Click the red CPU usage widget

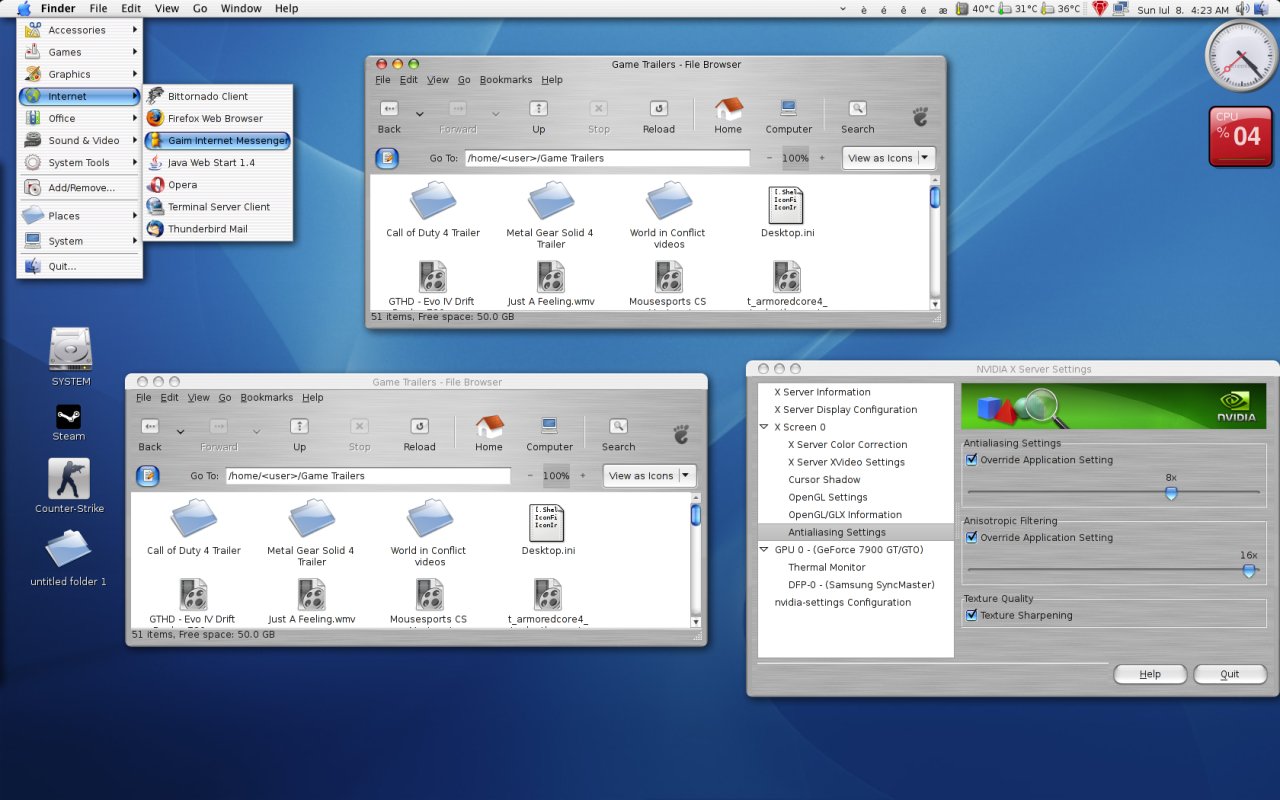coord(1241,136)
